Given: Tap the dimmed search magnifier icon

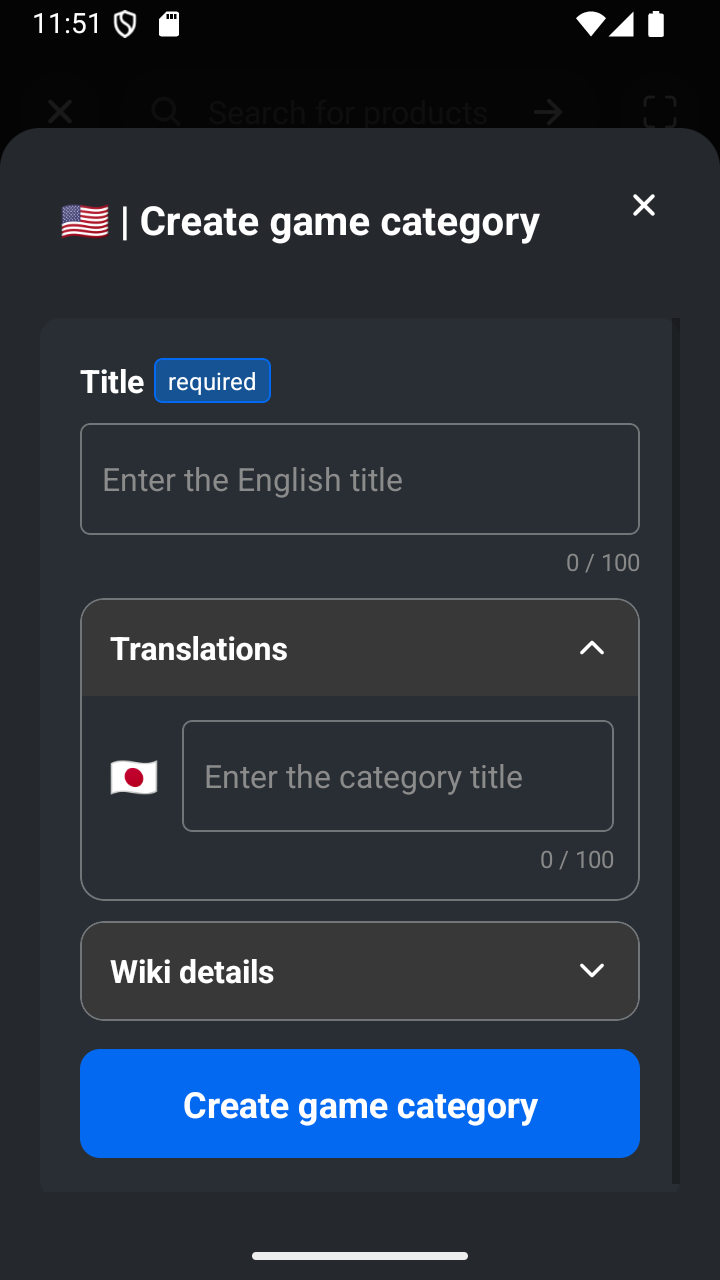Looking at the screenshot, I should click(166, 112).
